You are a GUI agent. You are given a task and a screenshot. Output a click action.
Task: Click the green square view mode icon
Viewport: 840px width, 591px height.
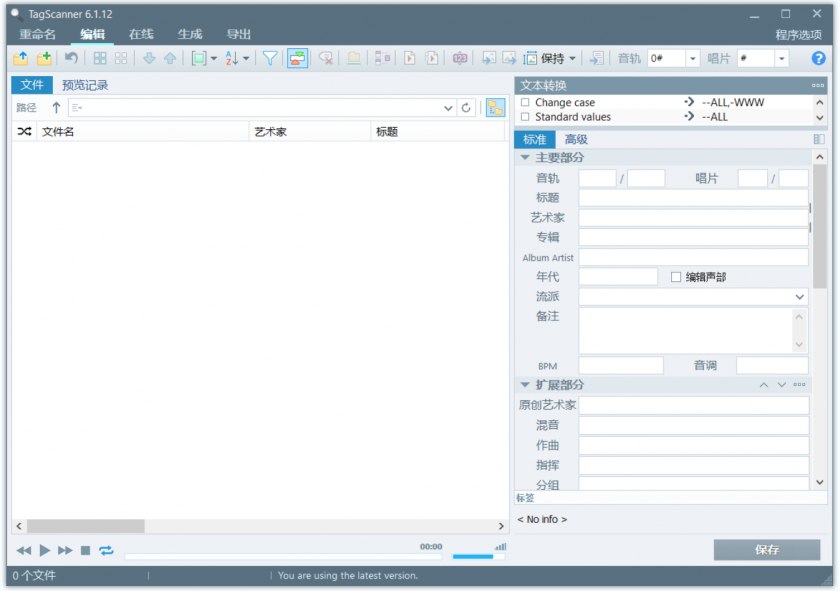pos(199,58)
